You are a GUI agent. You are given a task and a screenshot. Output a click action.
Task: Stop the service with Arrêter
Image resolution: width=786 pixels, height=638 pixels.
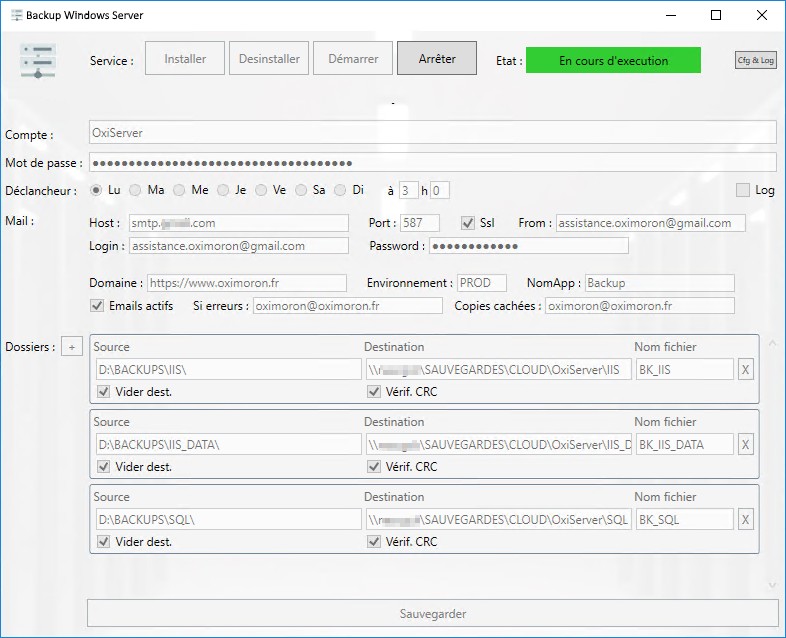tap(437, 59)
